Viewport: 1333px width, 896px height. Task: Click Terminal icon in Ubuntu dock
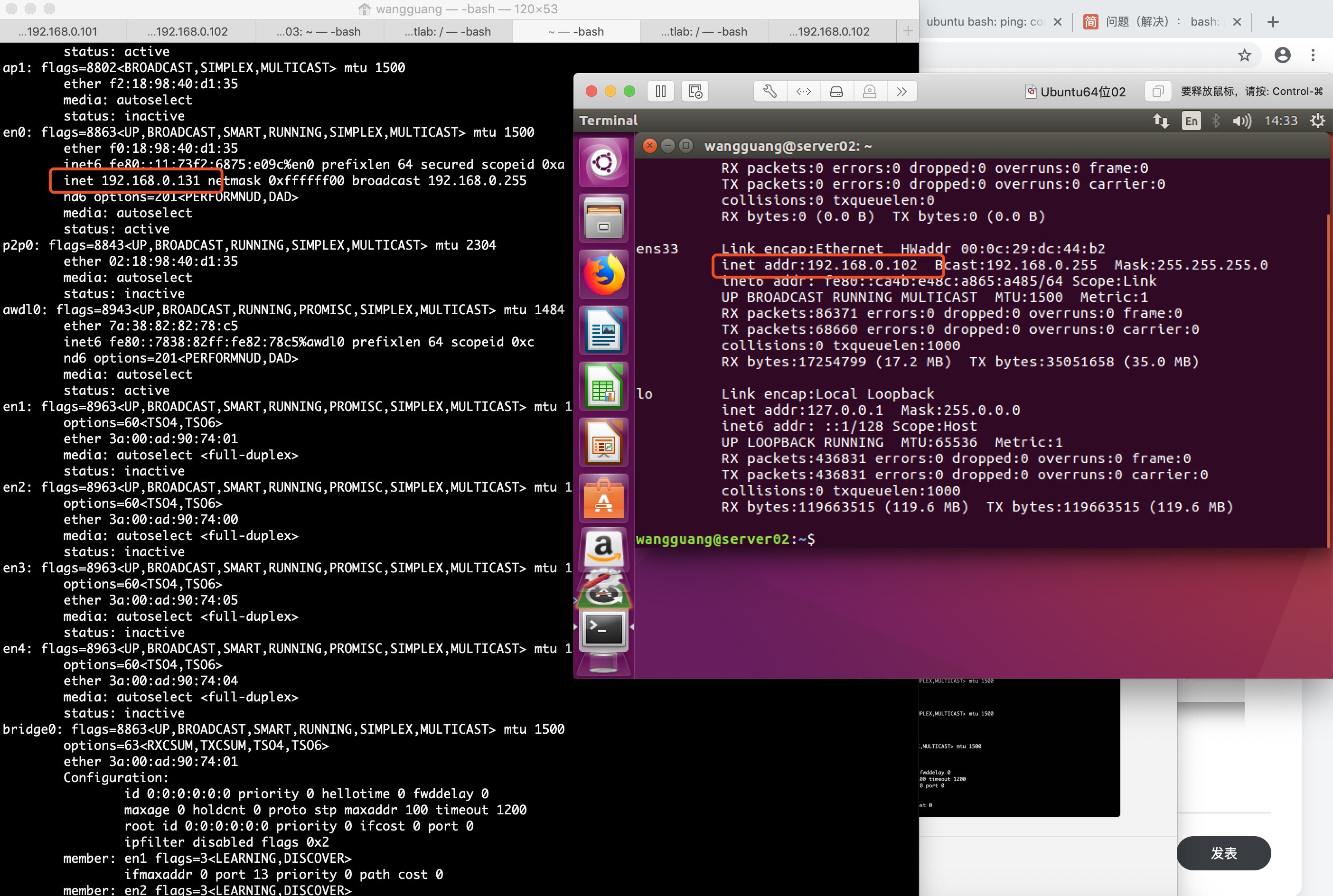coord(604,629)
